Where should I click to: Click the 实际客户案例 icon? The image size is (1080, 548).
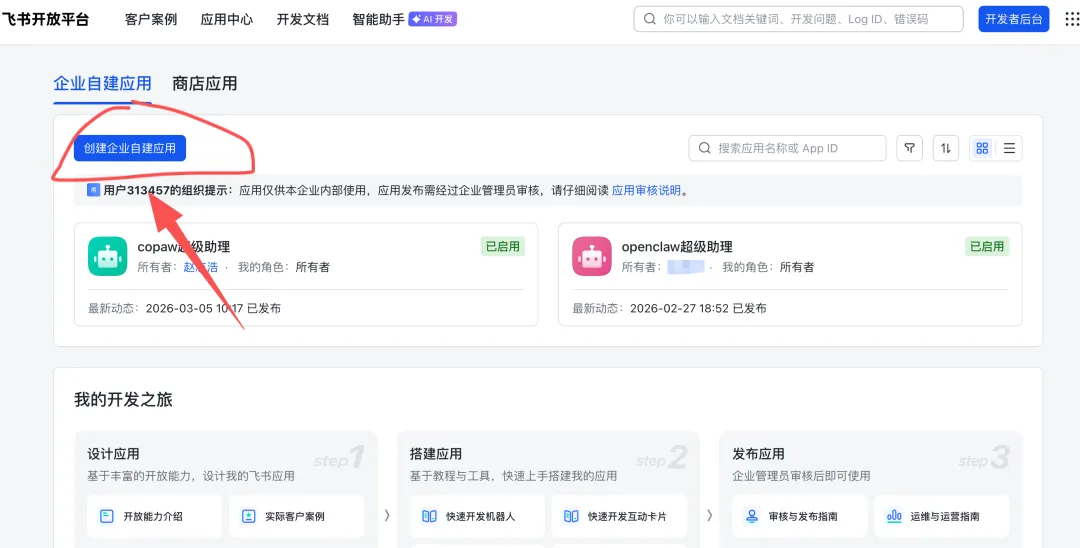point(249,516)
